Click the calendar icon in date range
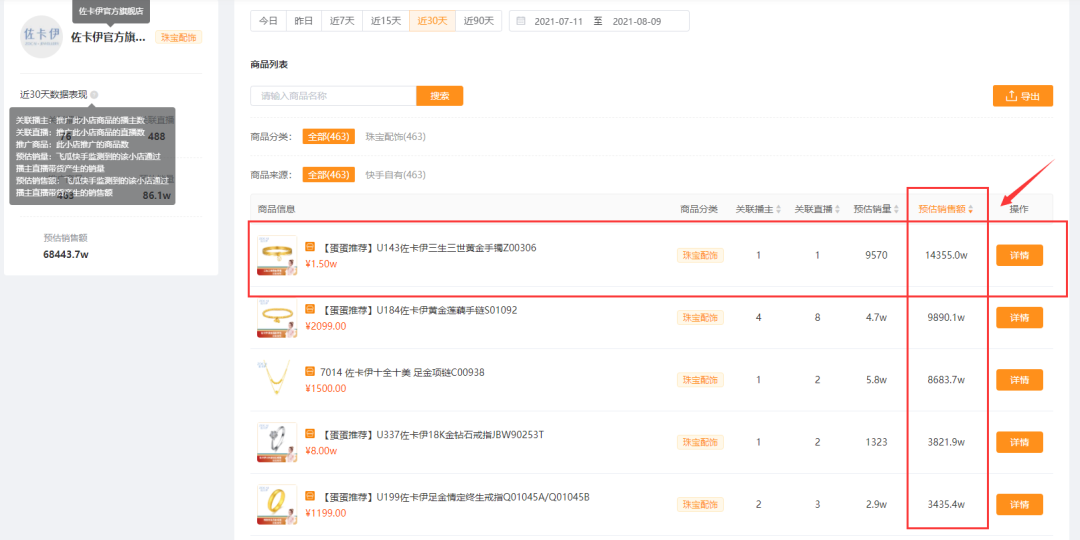Viewport: 1080px width, 540px height. tap(521, 21)
